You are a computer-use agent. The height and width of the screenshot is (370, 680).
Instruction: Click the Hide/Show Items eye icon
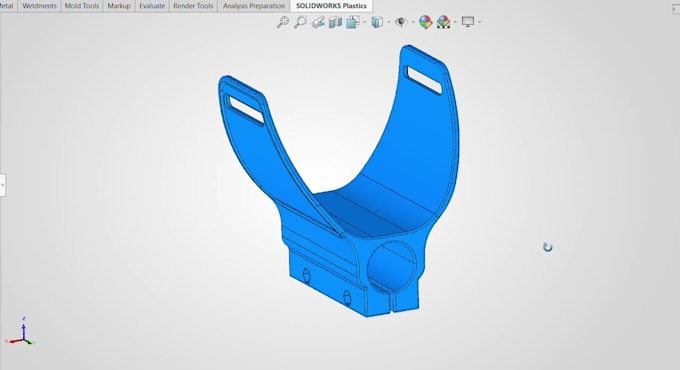401,22
